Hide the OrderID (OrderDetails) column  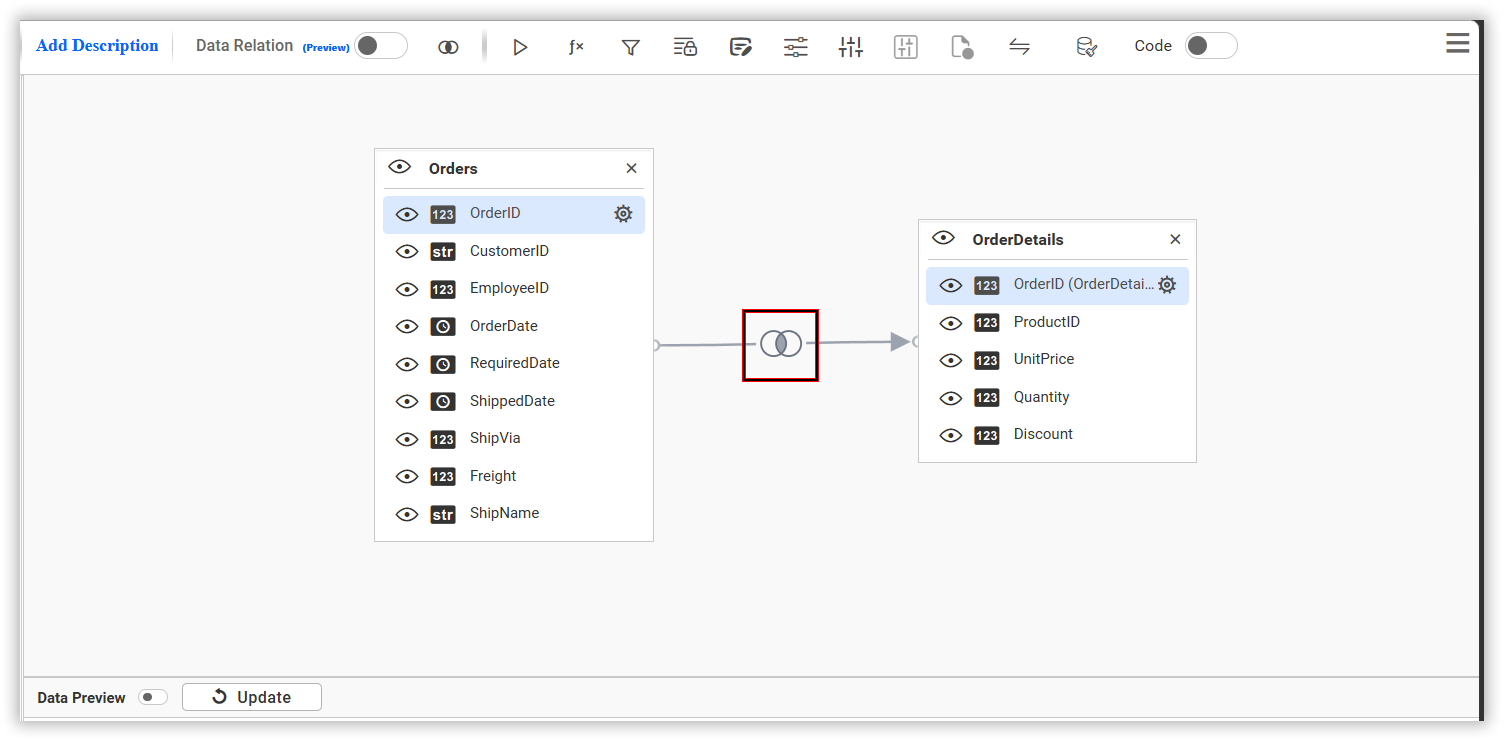pos(950,286)
